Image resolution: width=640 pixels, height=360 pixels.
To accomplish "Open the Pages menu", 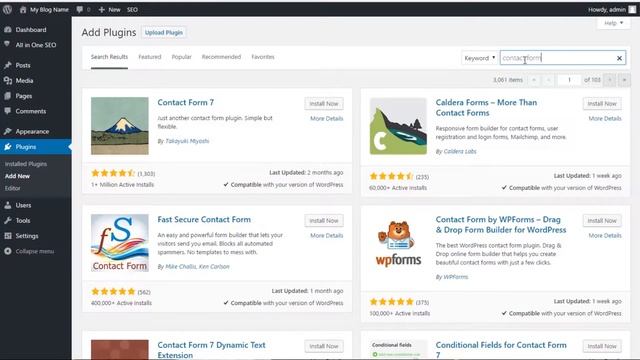I will [x=24, y=96].
